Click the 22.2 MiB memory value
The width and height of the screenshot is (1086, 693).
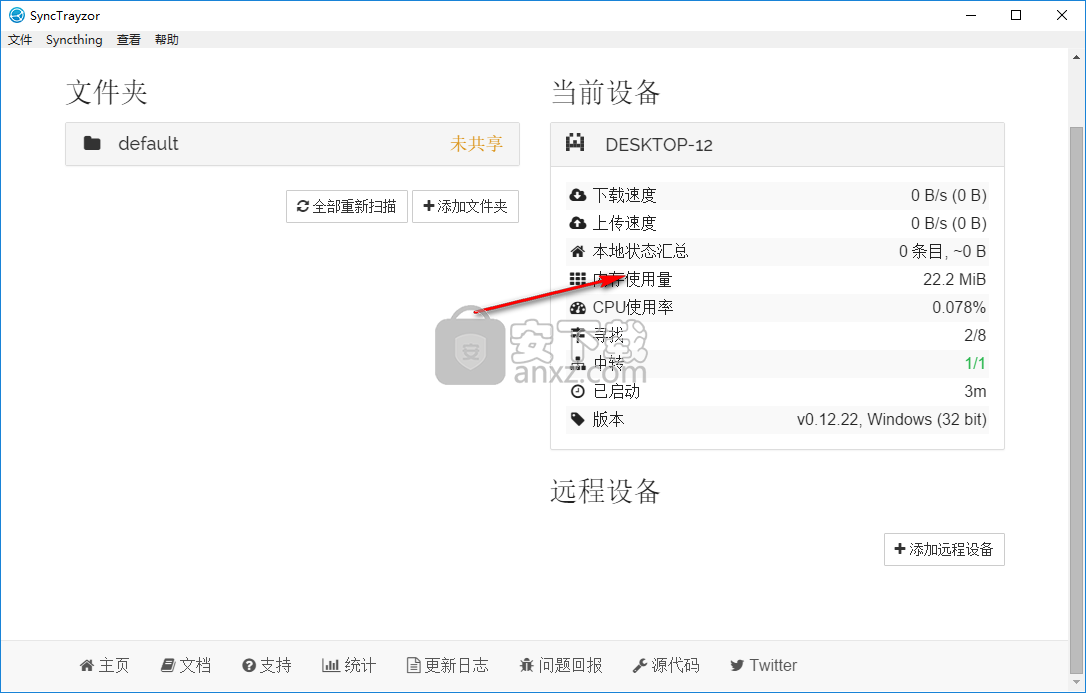(954, 280)
